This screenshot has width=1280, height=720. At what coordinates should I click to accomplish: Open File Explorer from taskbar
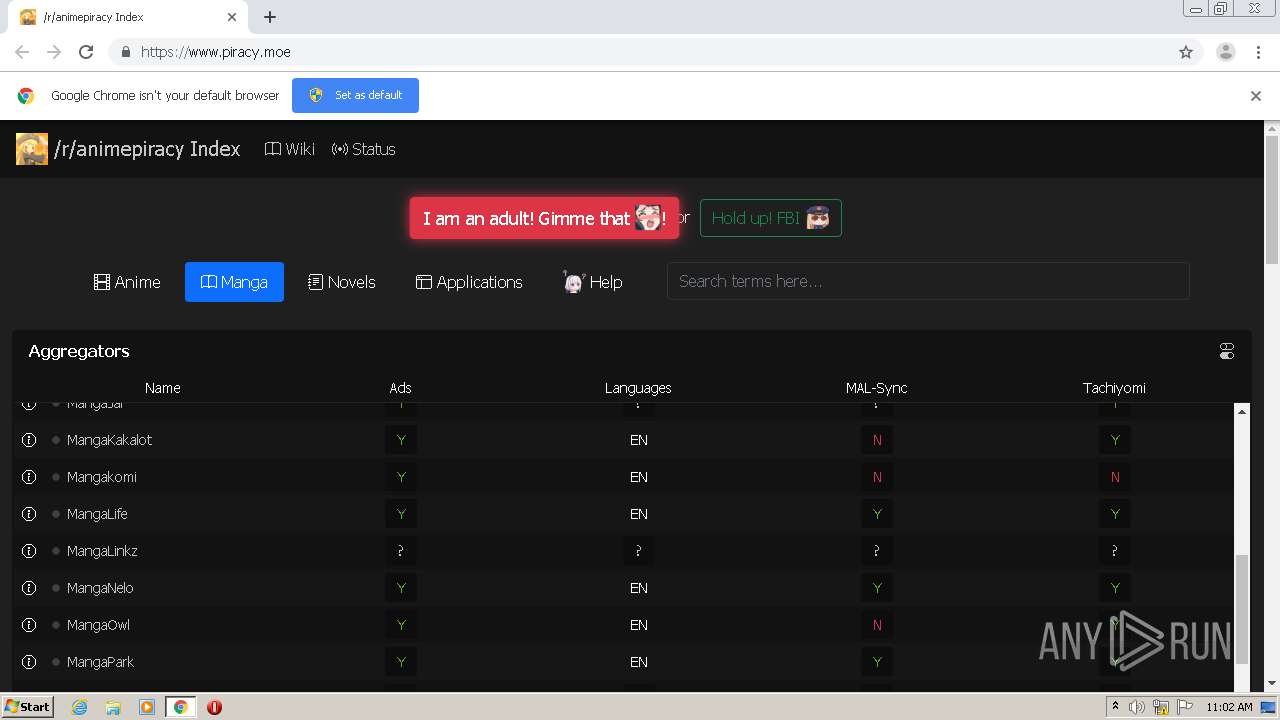click(x=113, y=707)
